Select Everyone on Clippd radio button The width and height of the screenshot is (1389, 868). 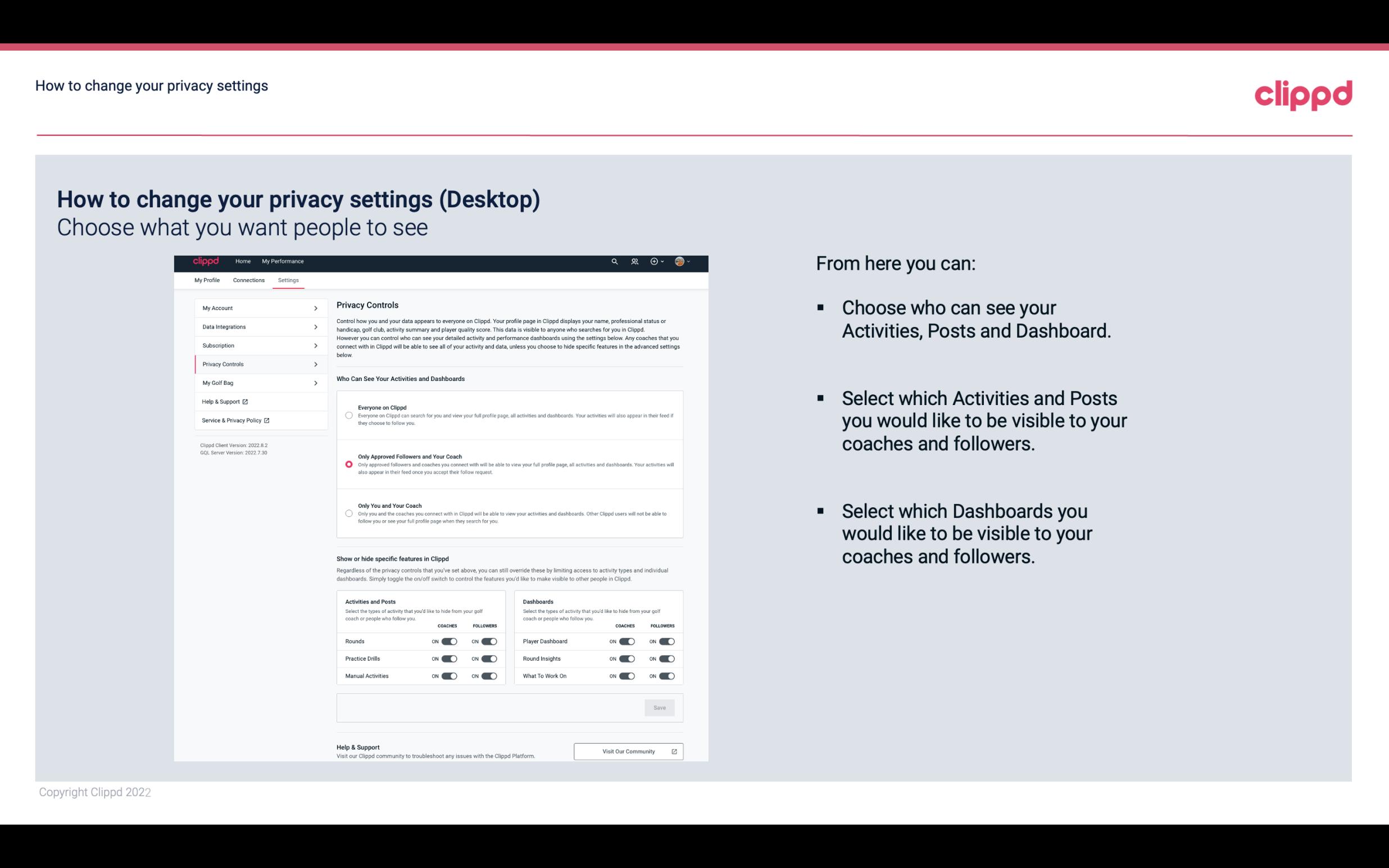coord(349,415)
